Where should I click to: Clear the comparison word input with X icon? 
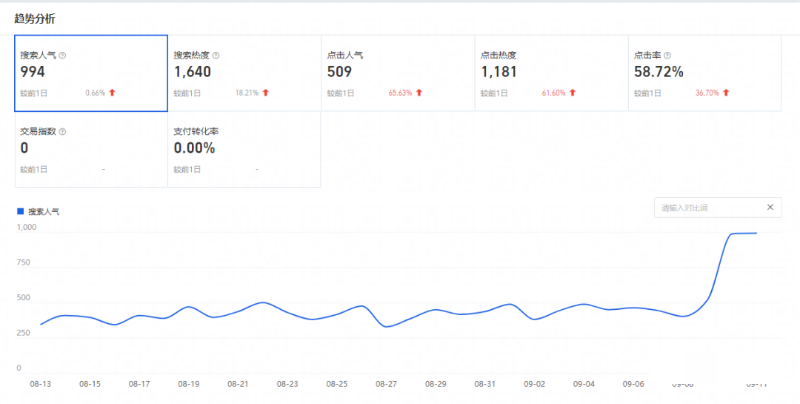click(x=769, y=207)
